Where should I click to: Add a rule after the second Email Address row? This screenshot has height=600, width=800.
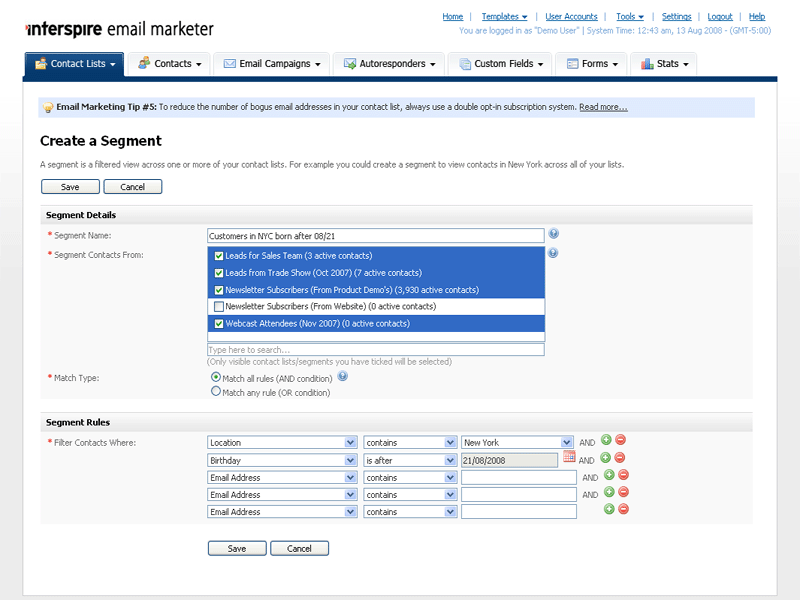tap(609, 492)
